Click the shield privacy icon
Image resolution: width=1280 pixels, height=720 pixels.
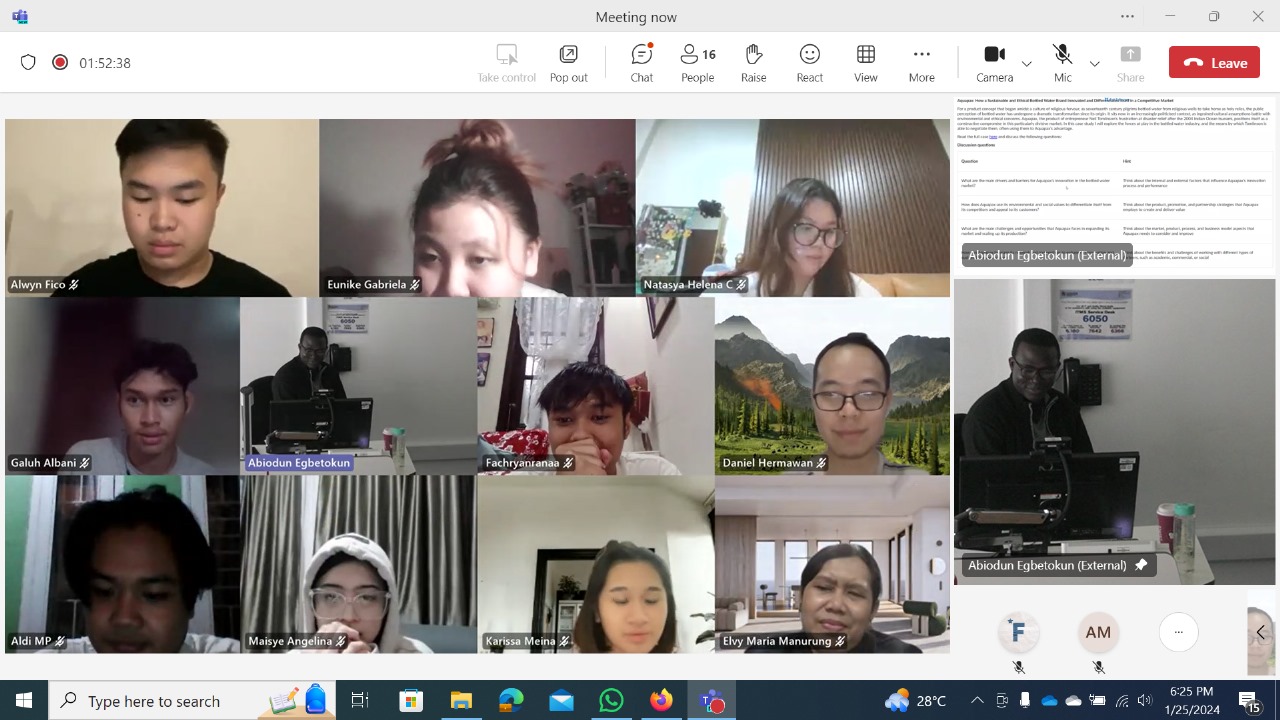point(28,62)
